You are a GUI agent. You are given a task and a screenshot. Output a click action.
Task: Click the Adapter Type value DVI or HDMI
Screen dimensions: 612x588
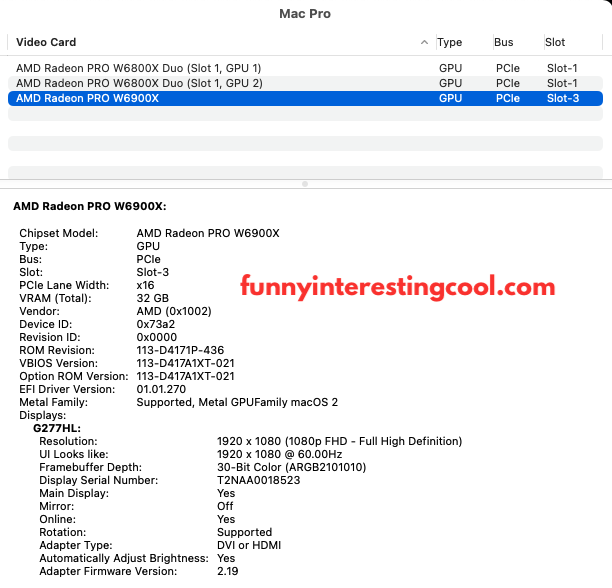pos(249,545)
